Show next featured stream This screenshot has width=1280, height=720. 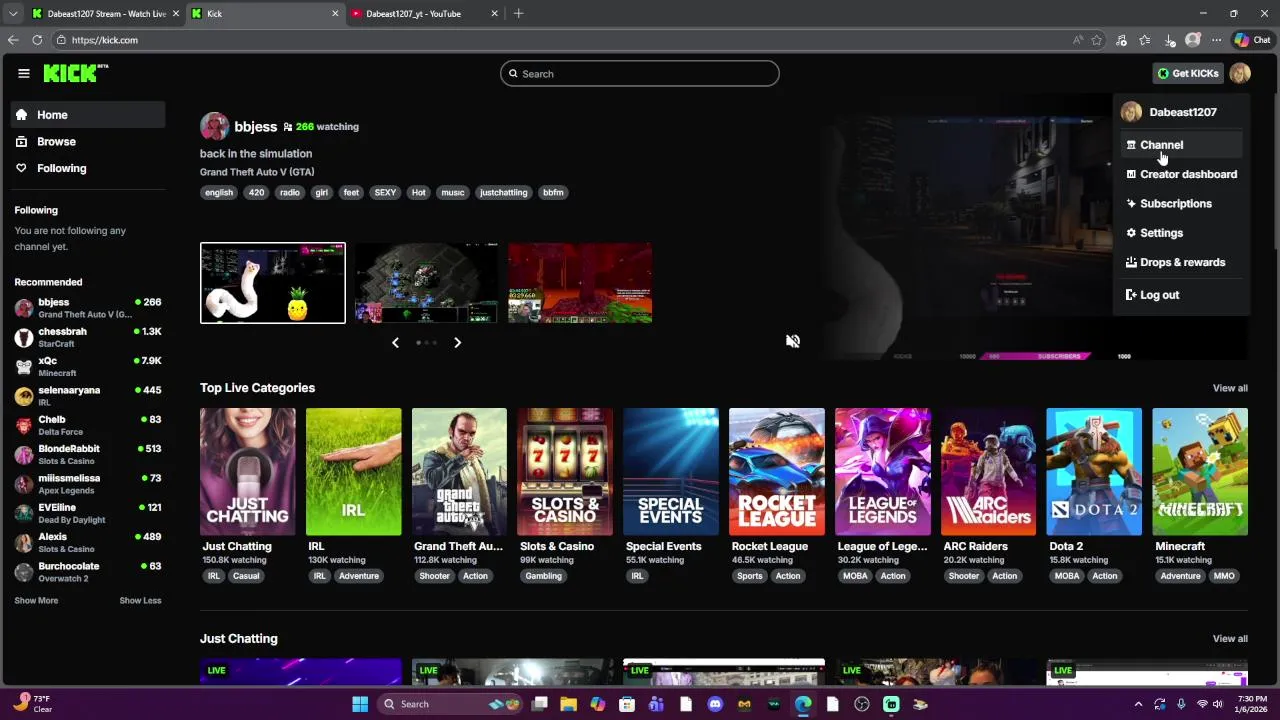click(x=457, y=343)
